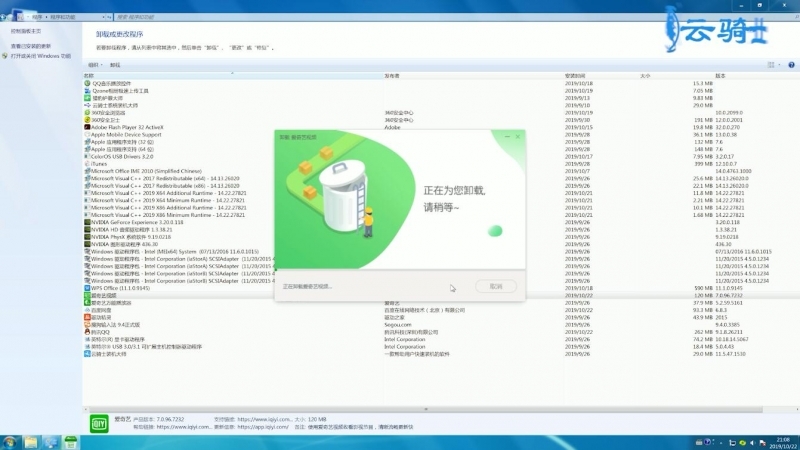Select Apple 应用程序支持 (64 位) row
800x450 pixels.
[441, 149]
